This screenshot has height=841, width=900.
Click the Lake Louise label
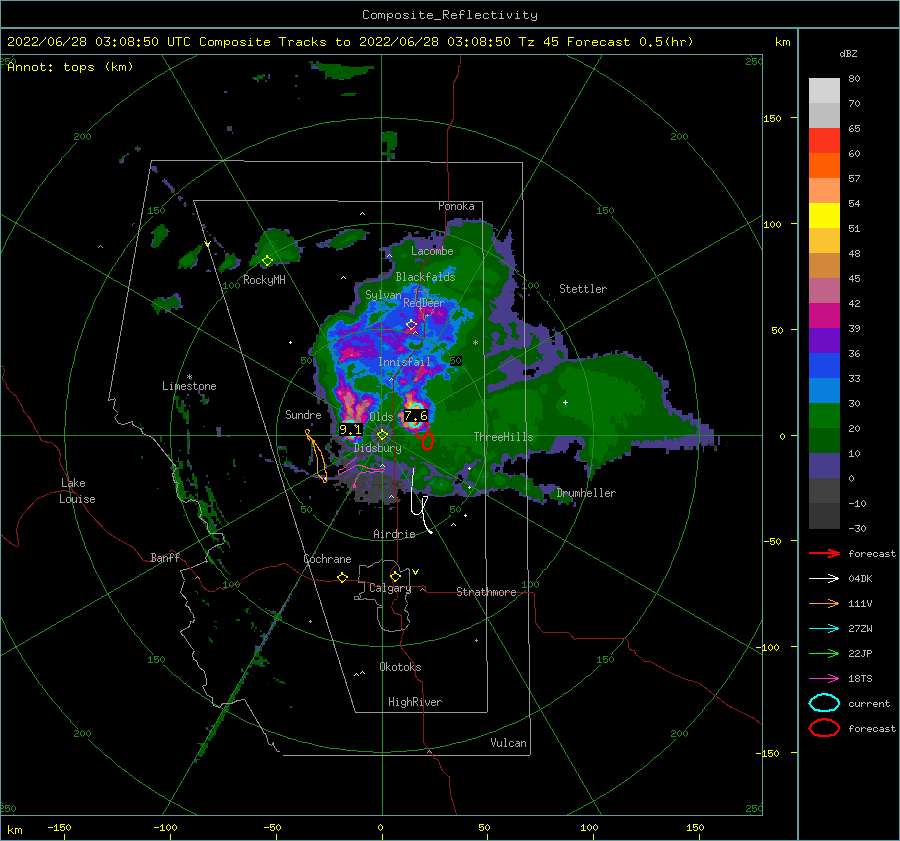[x=78, y=491]
